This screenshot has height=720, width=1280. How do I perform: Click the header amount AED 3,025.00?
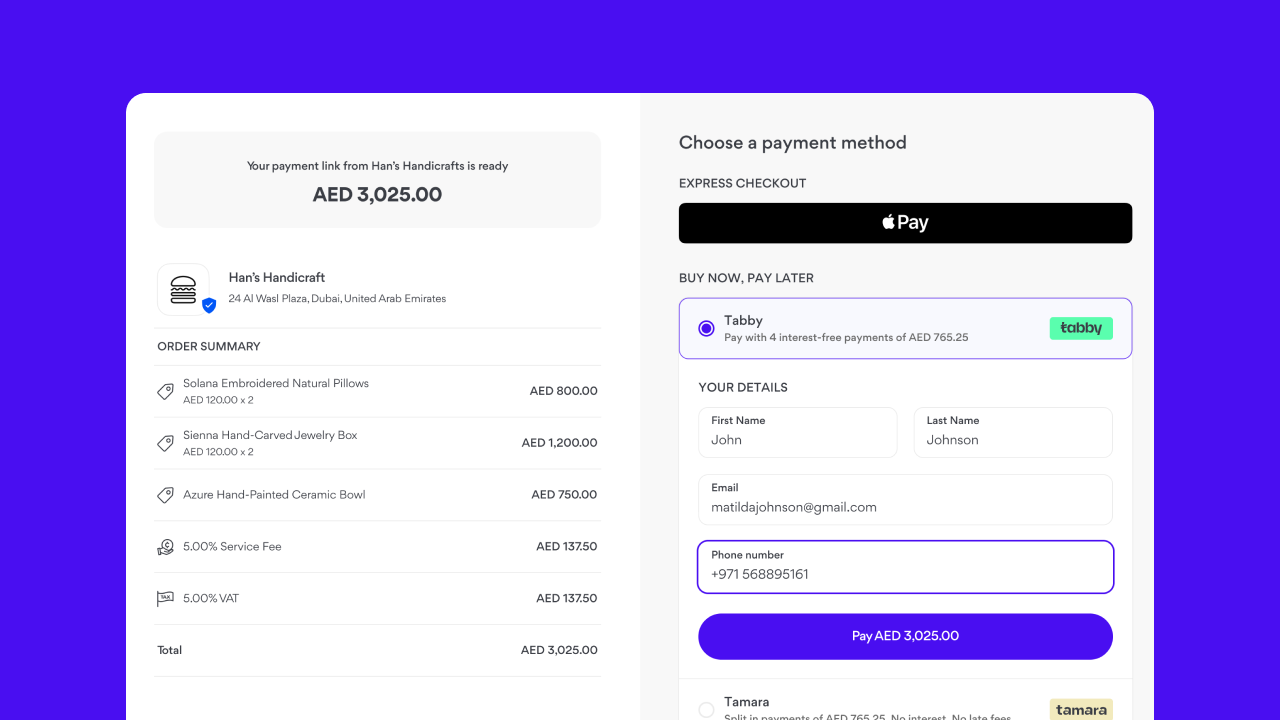point(377,194)
